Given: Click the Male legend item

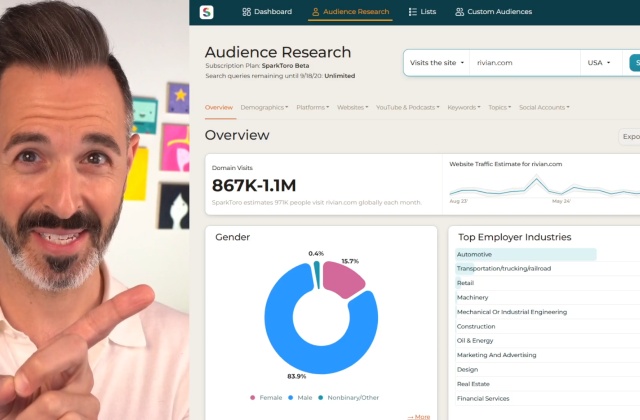Looking at the screenshot, I should 300,398.
